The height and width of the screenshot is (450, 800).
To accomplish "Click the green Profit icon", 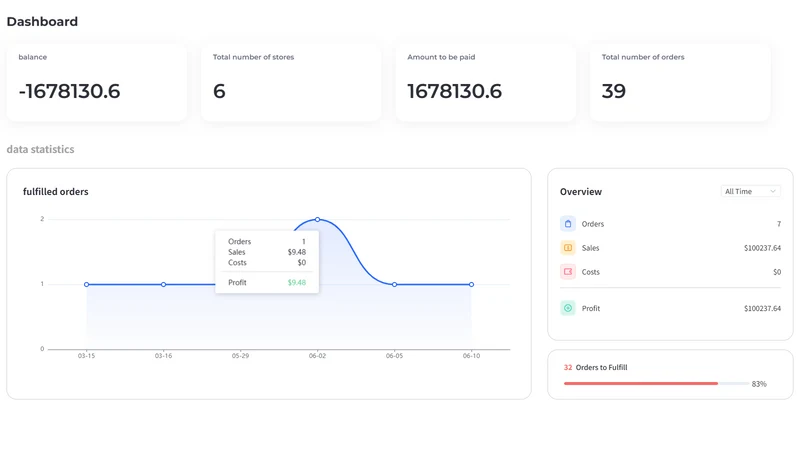I will [568, 308].
